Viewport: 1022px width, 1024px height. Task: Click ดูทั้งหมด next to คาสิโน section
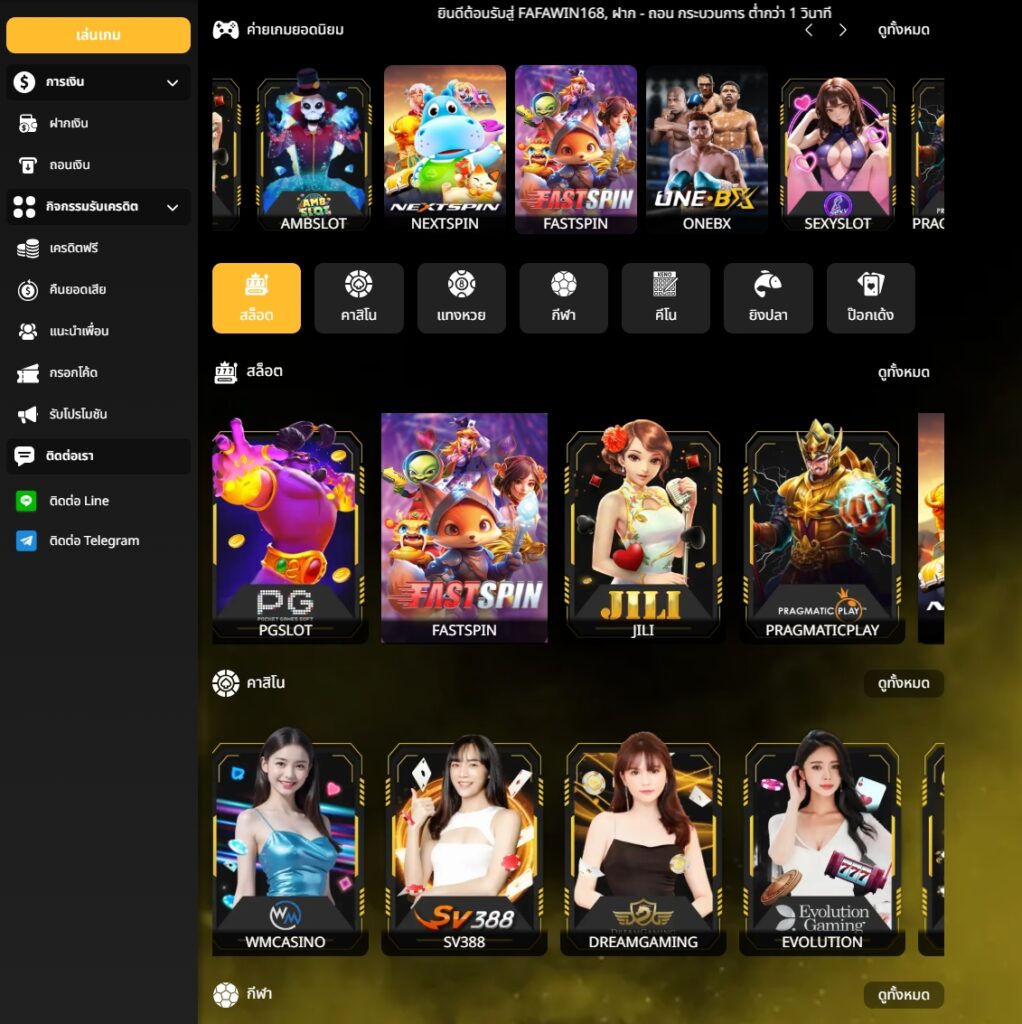pos(903,684)
